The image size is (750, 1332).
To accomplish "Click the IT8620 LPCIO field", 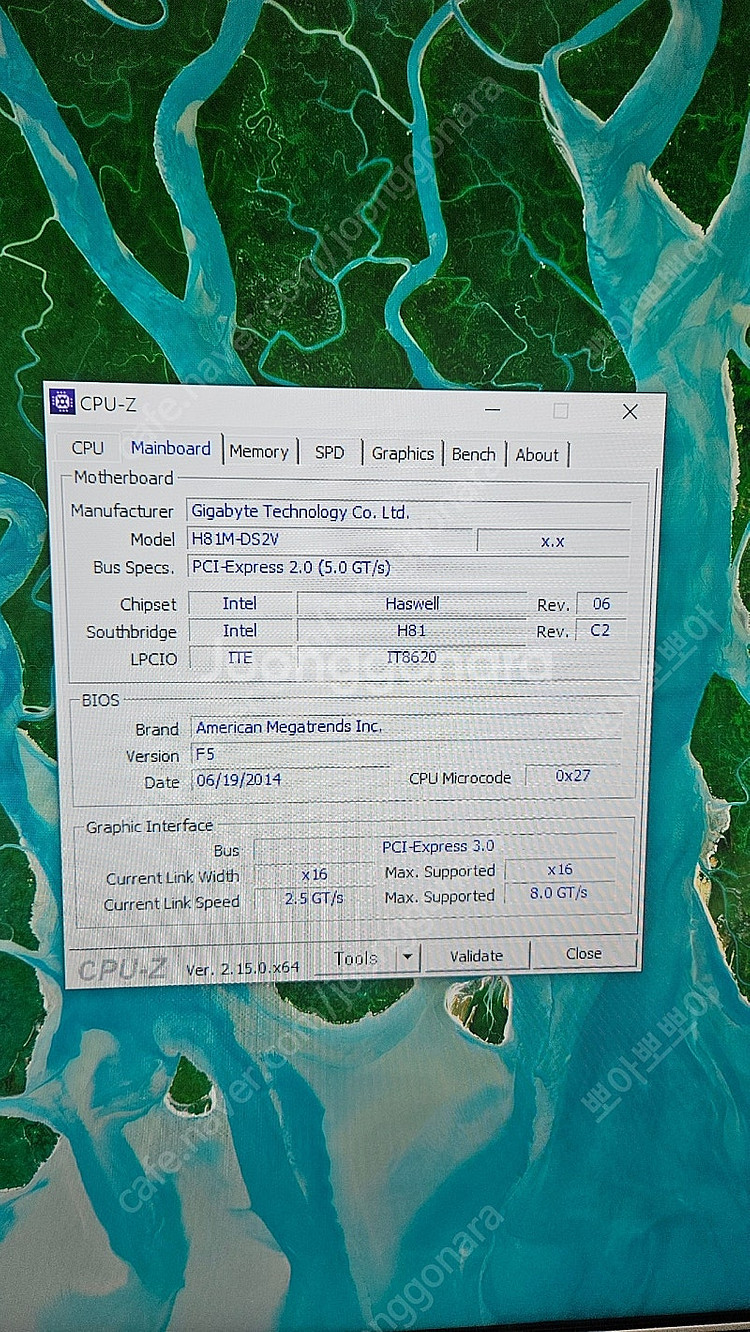I will (x=412, y=657).
